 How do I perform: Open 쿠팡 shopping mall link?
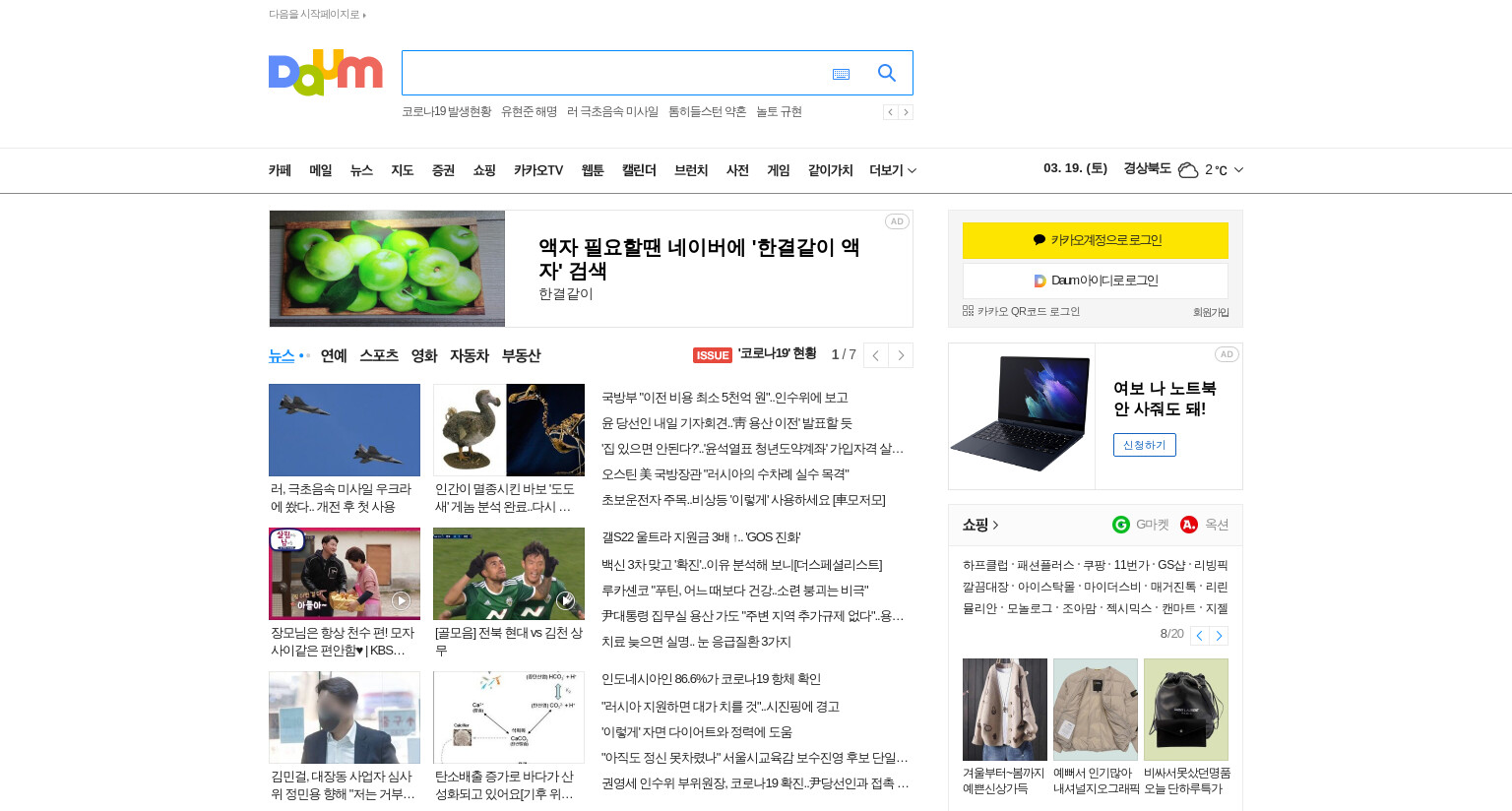pyautogui.click(x=1094, y=565)
